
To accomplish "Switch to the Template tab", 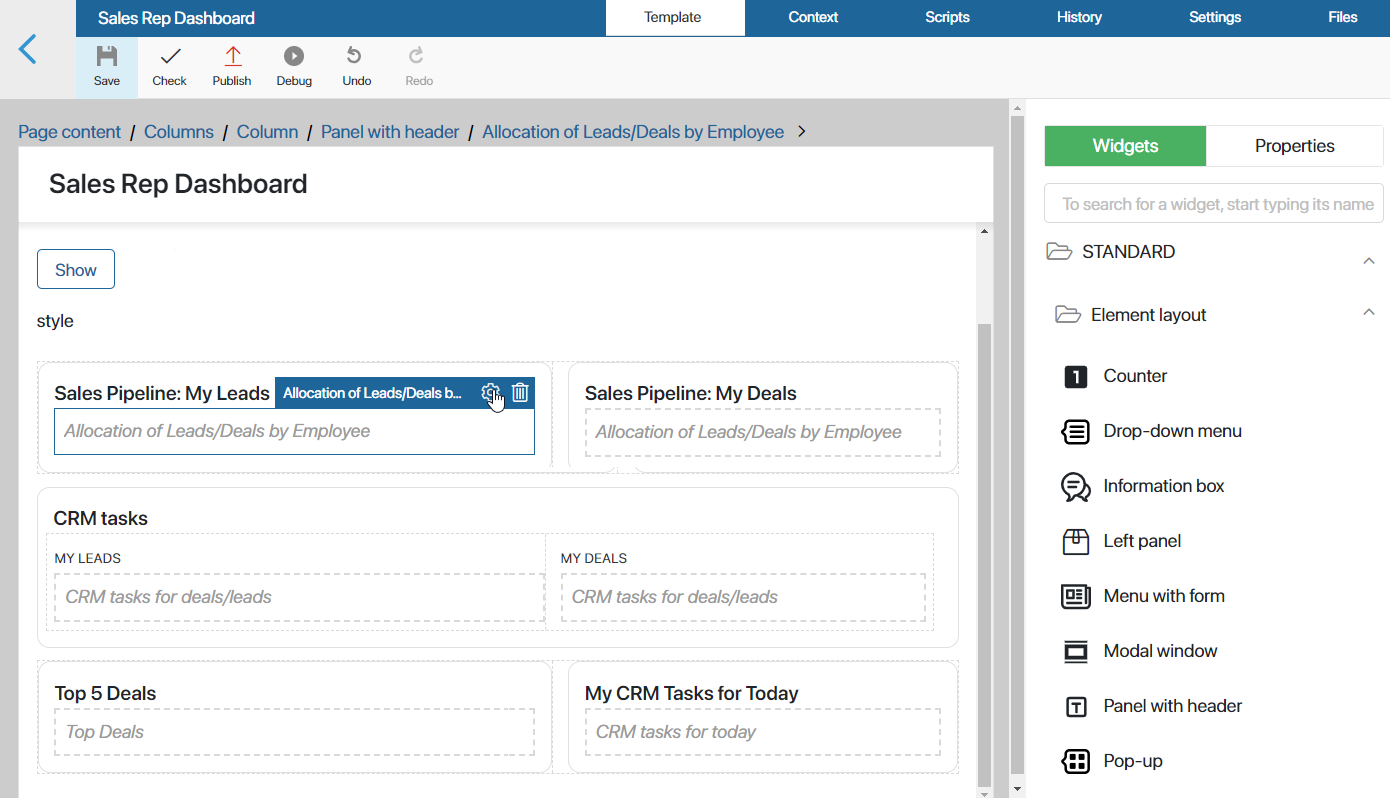I will coord(673,18).
